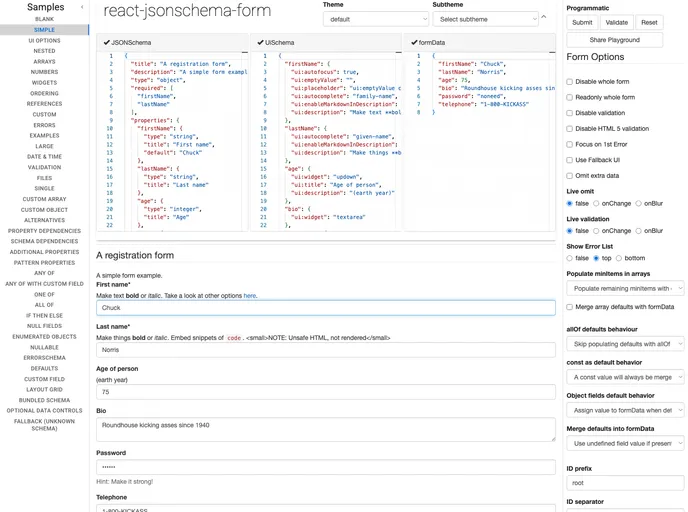688x512 pixels.
Task: Select the Any Of sample
Action: point(44,273)
